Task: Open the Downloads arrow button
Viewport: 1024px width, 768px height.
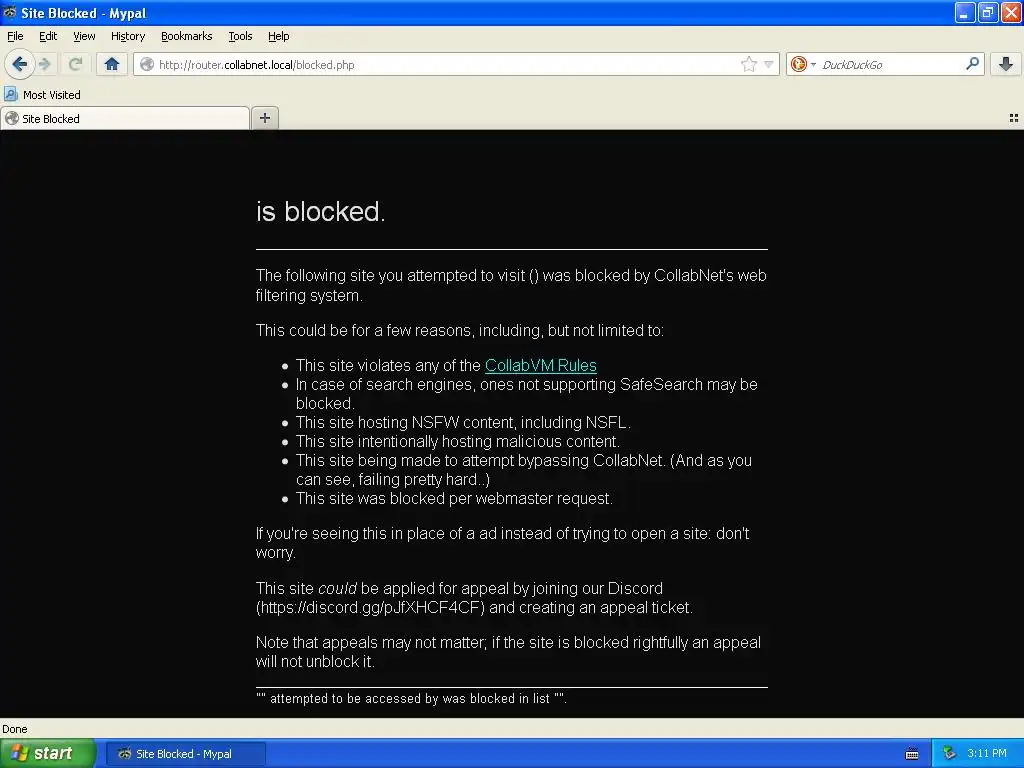Action: click(x=1006, y=64)
